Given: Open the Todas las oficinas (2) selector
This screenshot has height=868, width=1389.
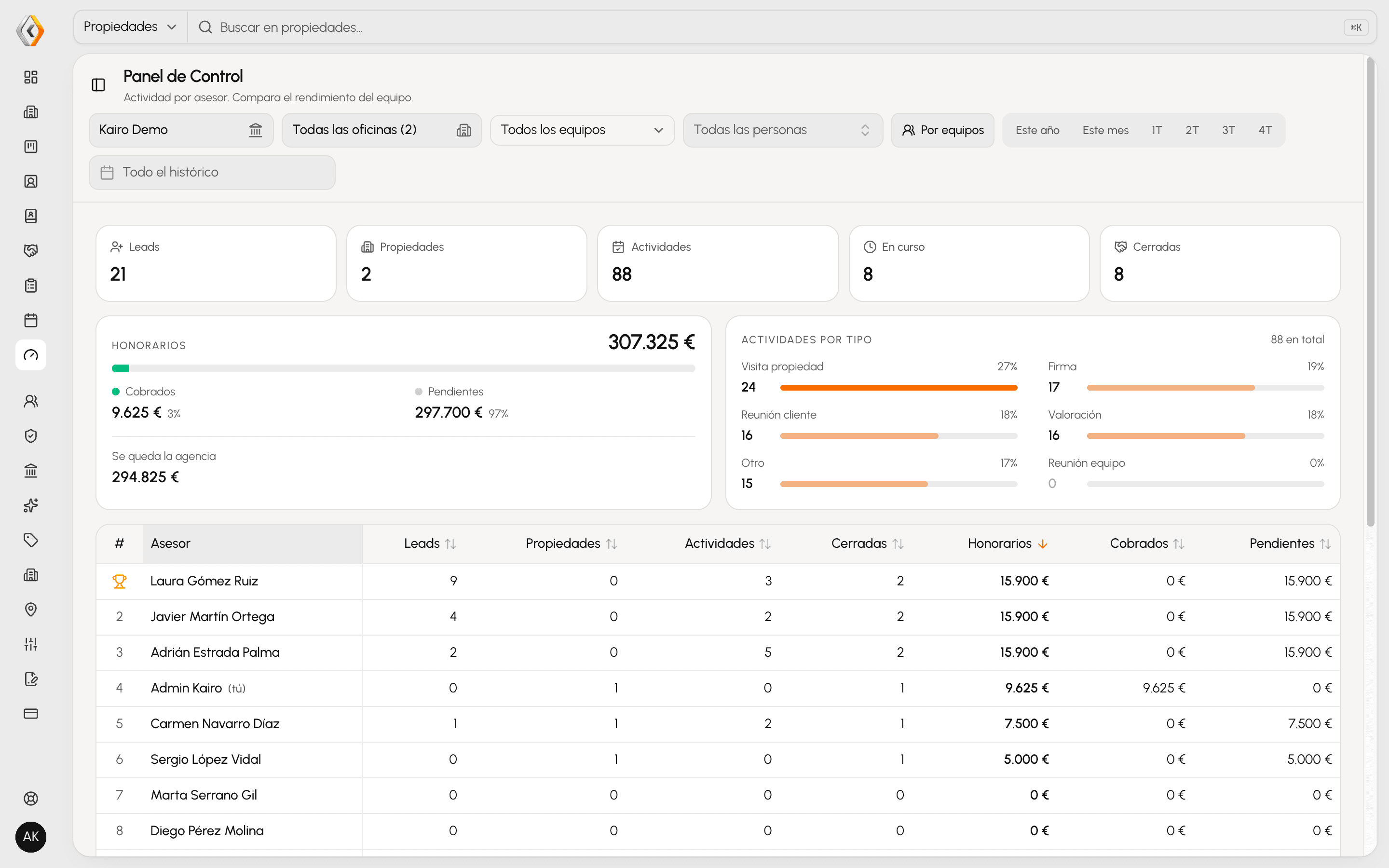Looking at the screenshot, I should tap(381, 130).
